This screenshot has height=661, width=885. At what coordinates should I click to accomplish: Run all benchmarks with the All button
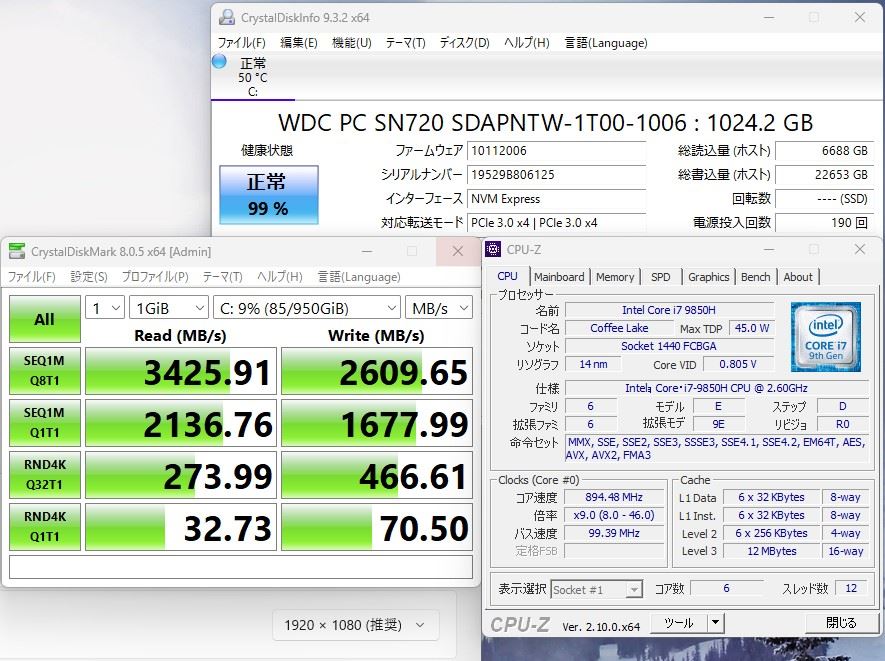click(x=45, y=319)
